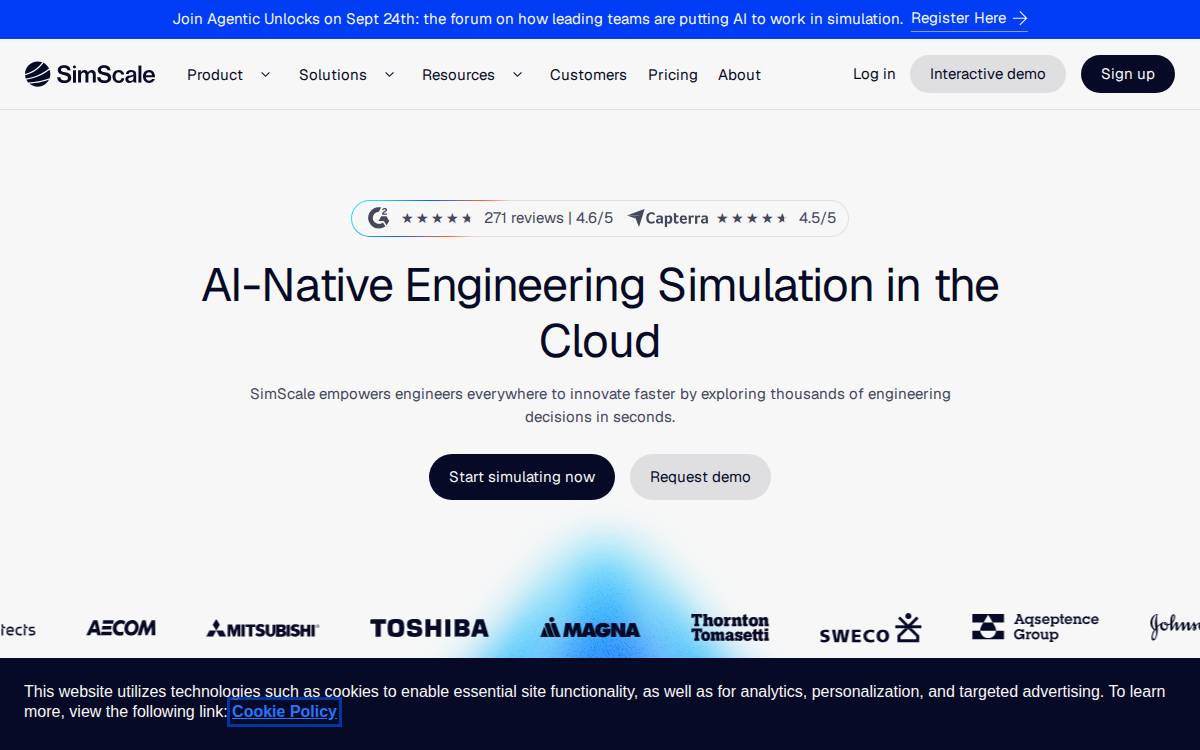Open the Resources navigation menu
Image resolution: width=1200 pixels, height=750 pixels.
(458, 75)
